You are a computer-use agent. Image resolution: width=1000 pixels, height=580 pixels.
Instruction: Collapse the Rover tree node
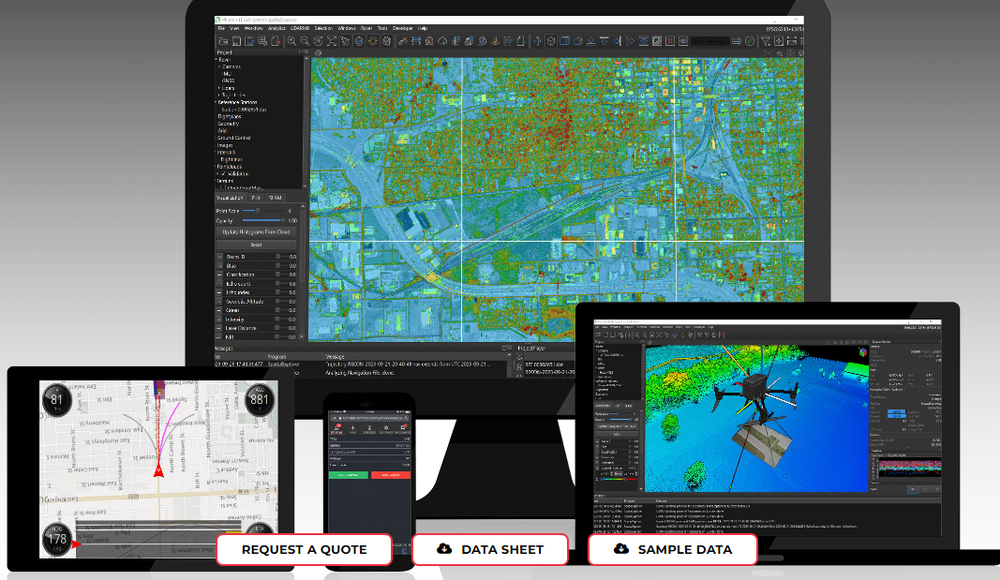coord(216,59)
